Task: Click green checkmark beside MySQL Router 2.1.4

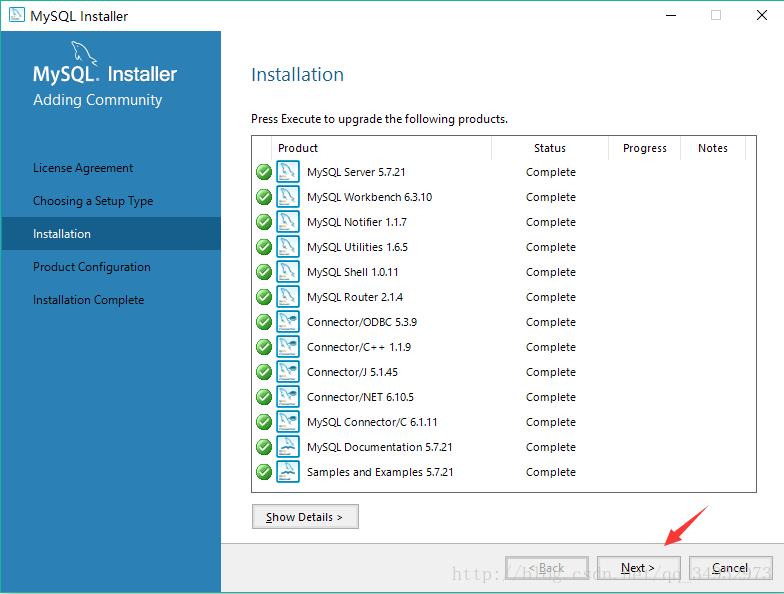Action: [264, 297]
